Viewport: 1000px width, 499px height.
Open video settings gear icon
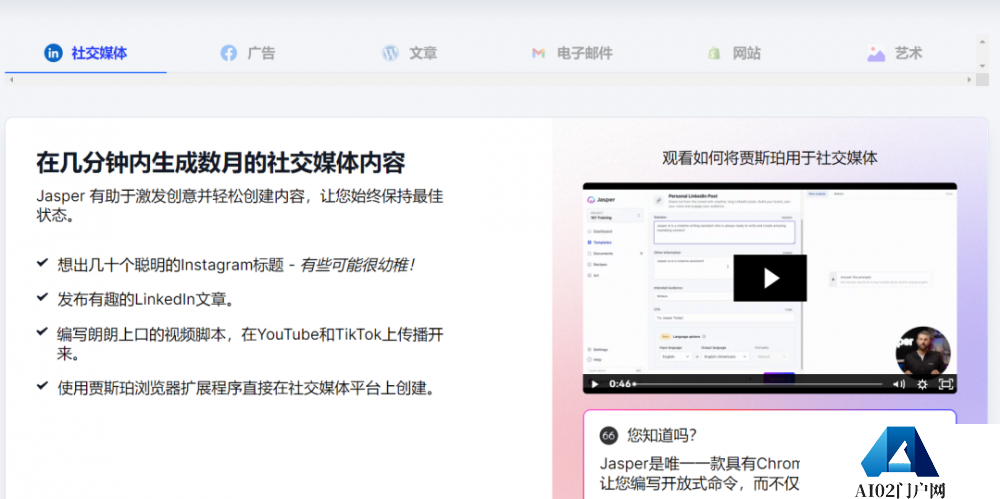coord(922,384)
